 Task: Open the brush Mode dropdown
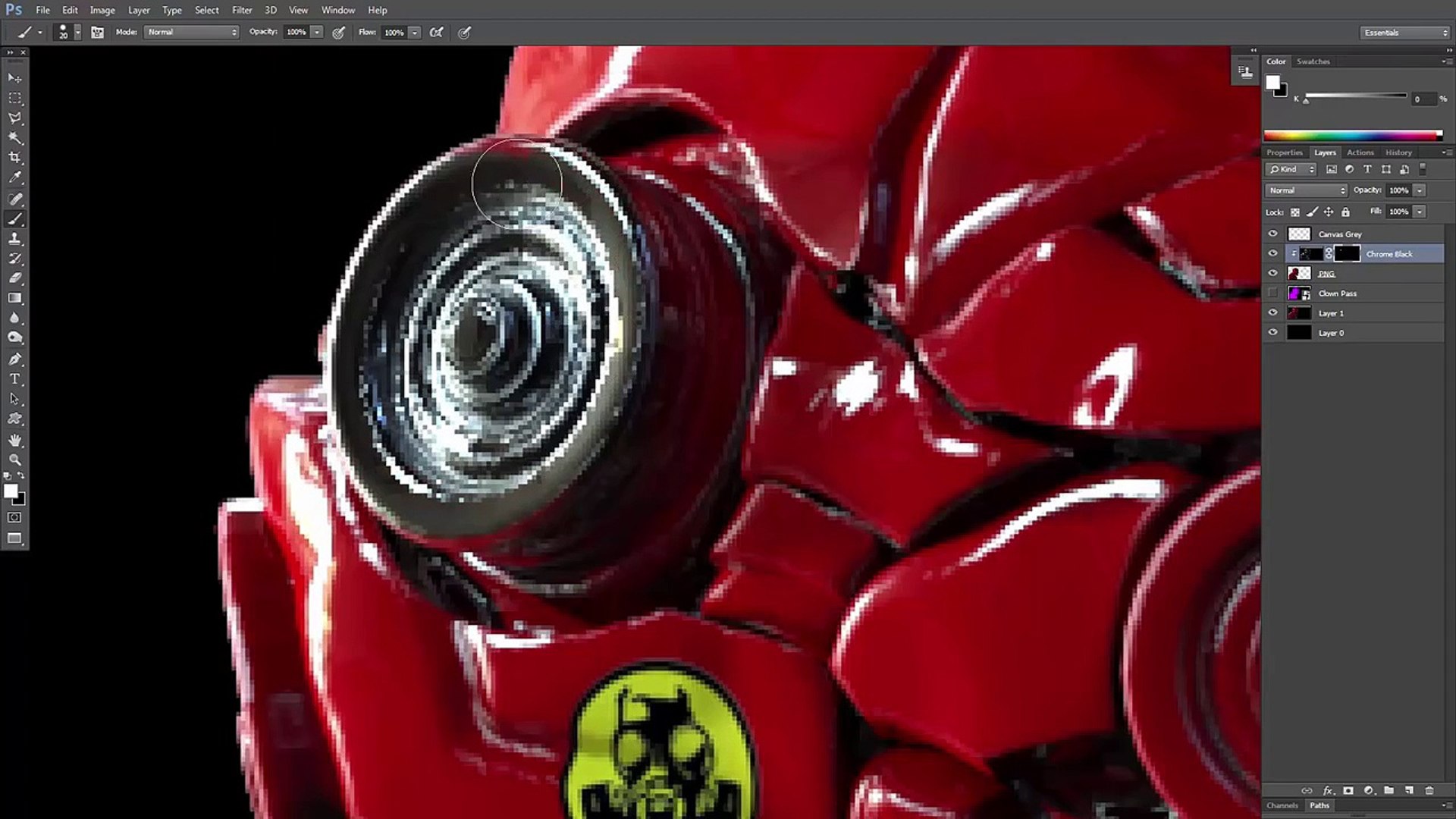192,32
